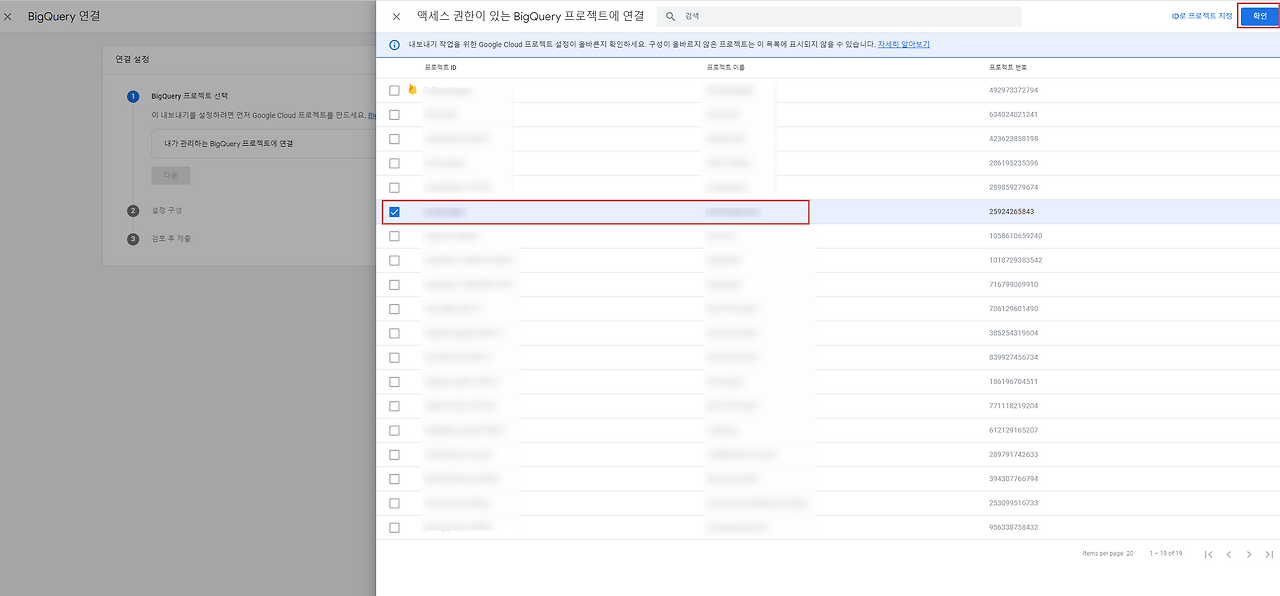
Task: Check the box for project 394307766794
Action: (394, 479)
